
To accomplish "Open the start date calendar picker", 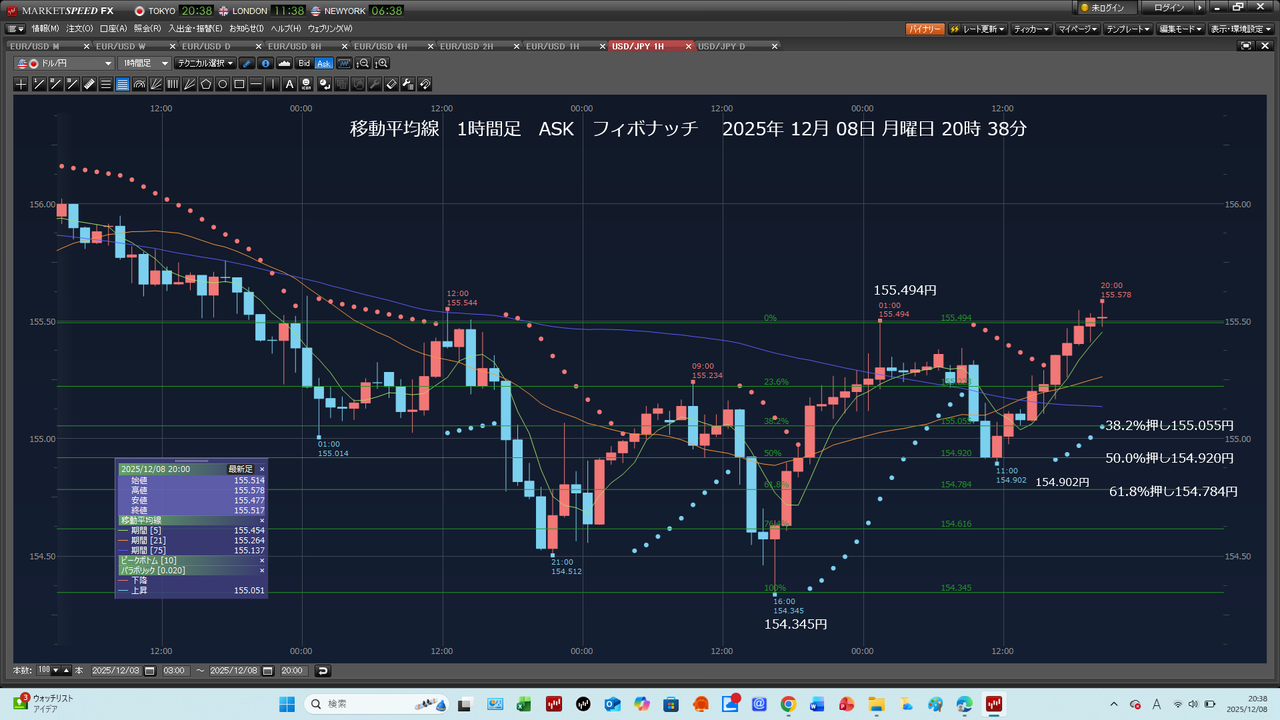I will [150, 670].
